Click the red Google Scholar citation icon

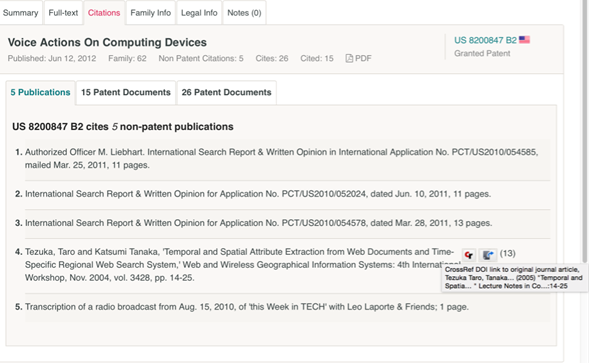[469, 255]
